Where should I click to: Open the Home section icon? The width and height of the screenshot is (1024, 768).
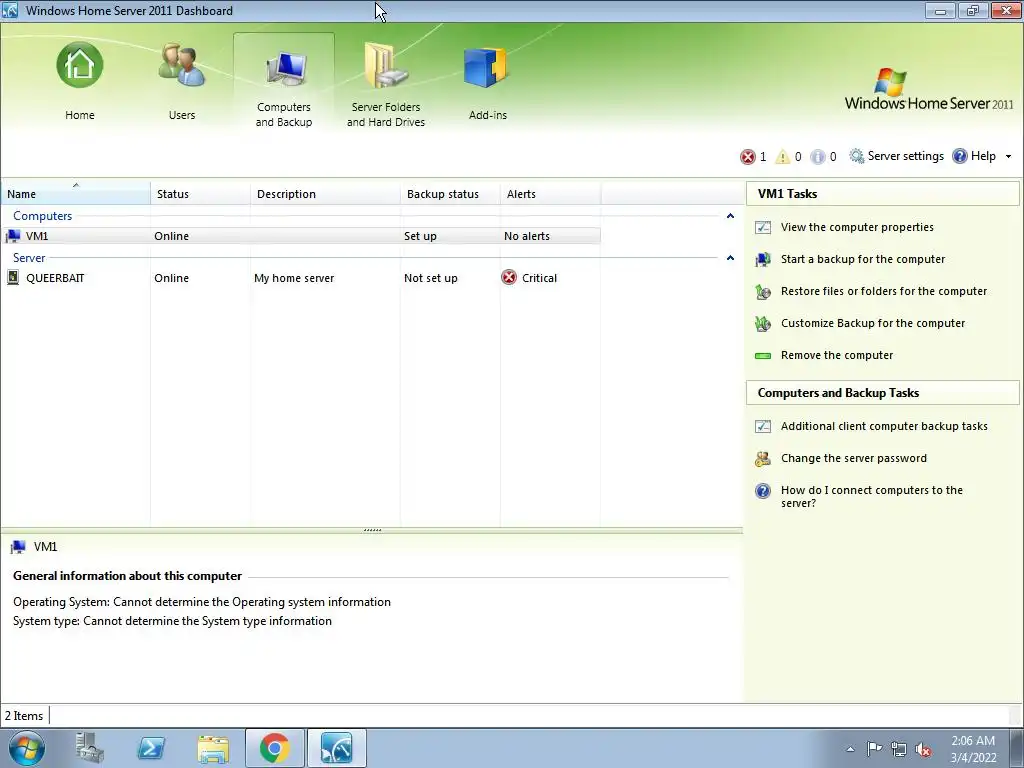pos(80,65)
